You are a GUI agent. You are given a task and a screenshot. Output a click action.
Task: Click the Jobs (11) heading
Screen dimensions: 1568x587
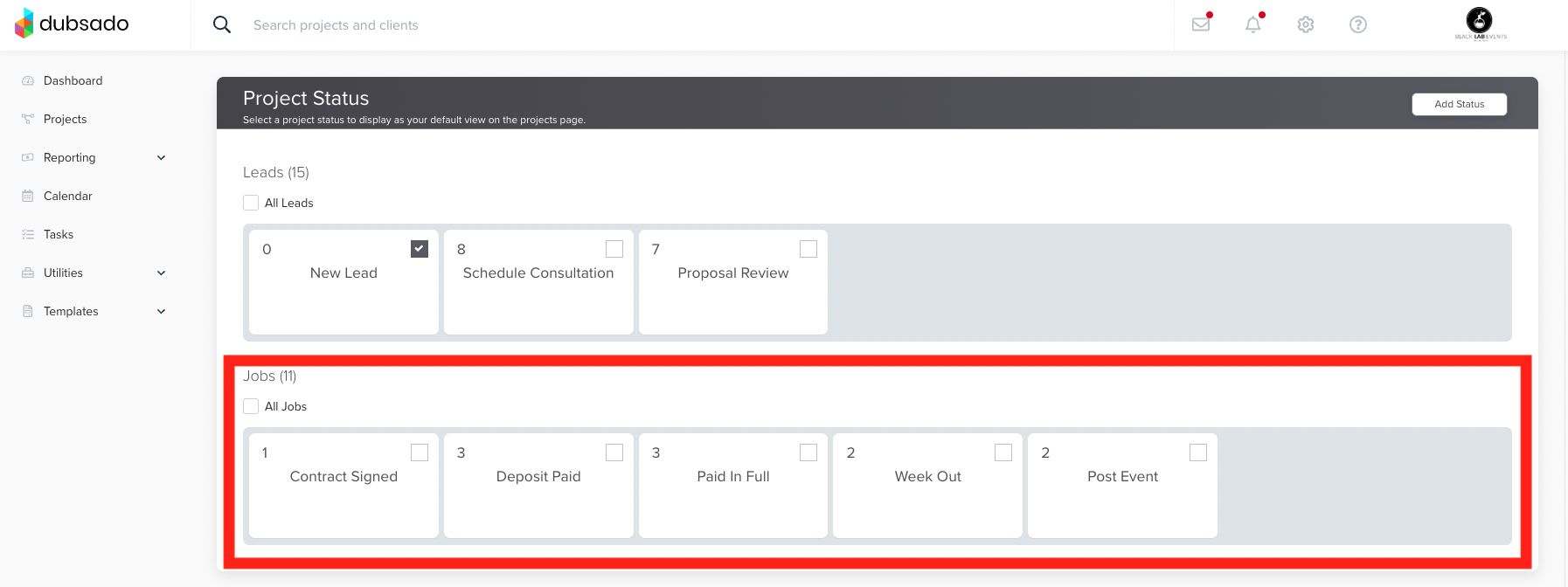pyautogui.click(x=270, y=376)
